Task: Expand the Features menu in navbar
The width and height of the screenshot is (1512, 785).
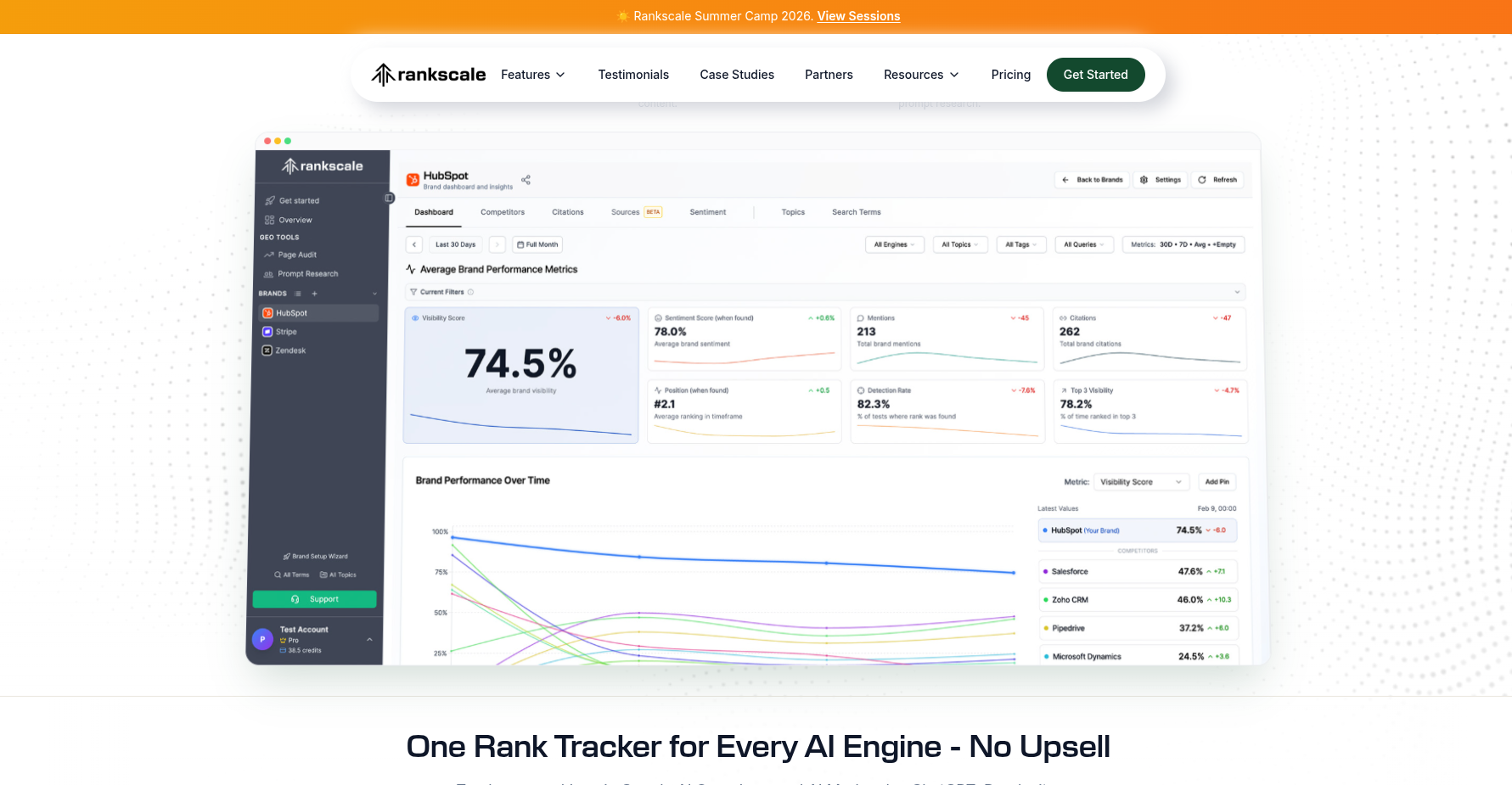Action: [533, 75]
